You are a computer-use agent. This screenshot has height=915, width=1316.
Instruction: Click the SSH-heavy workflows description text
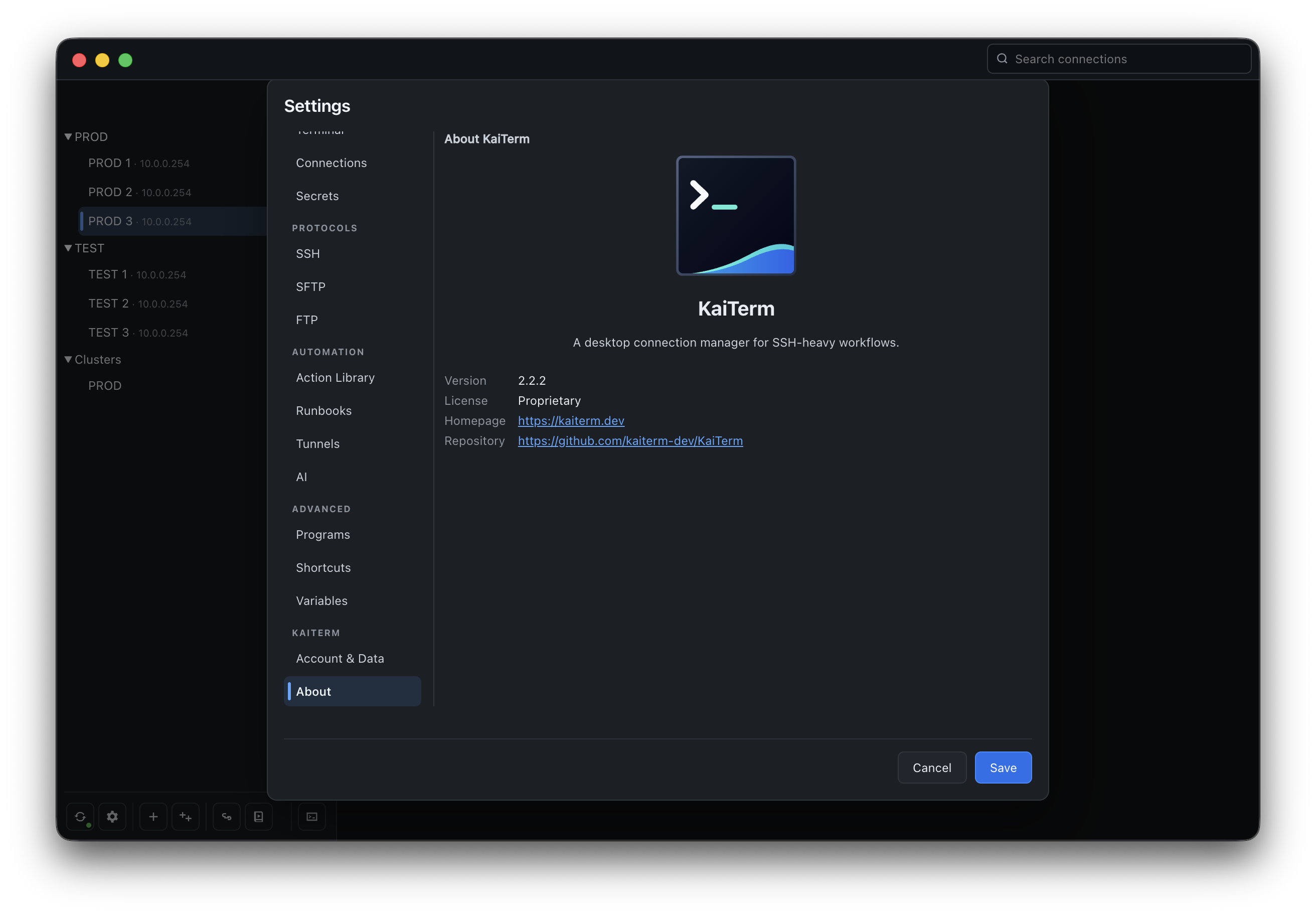(736, 342)
